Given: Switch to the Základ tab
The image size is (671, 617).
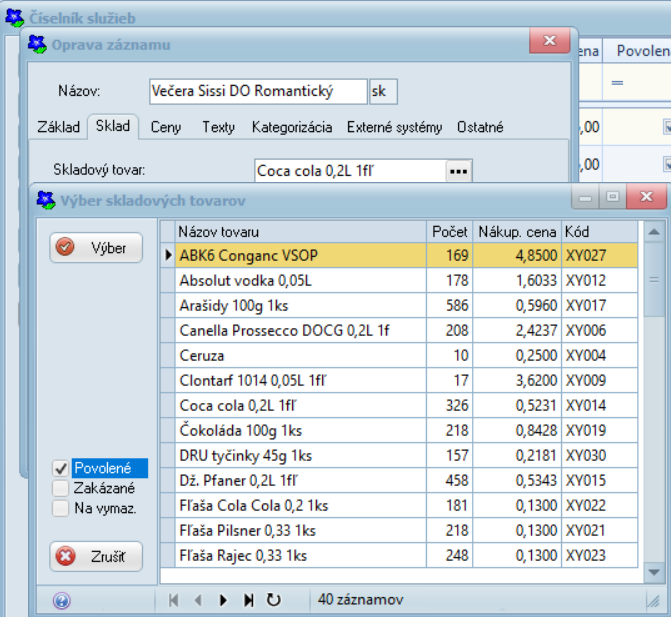Looking at the screenshot, I should [x=59, y=127].
